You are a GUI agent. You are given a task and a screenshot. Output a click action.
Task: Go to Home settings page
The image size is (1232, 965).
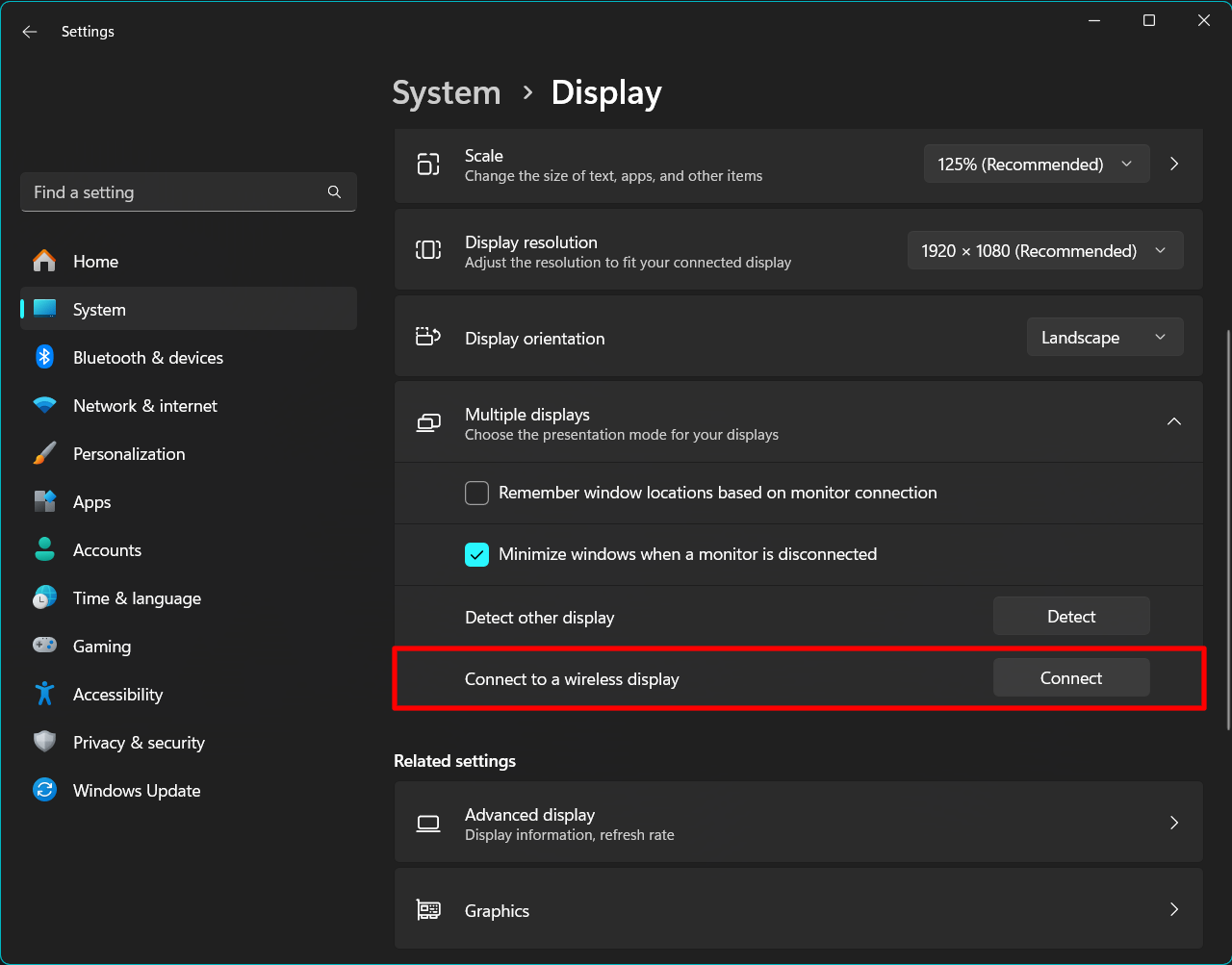(x=189, y=261)
